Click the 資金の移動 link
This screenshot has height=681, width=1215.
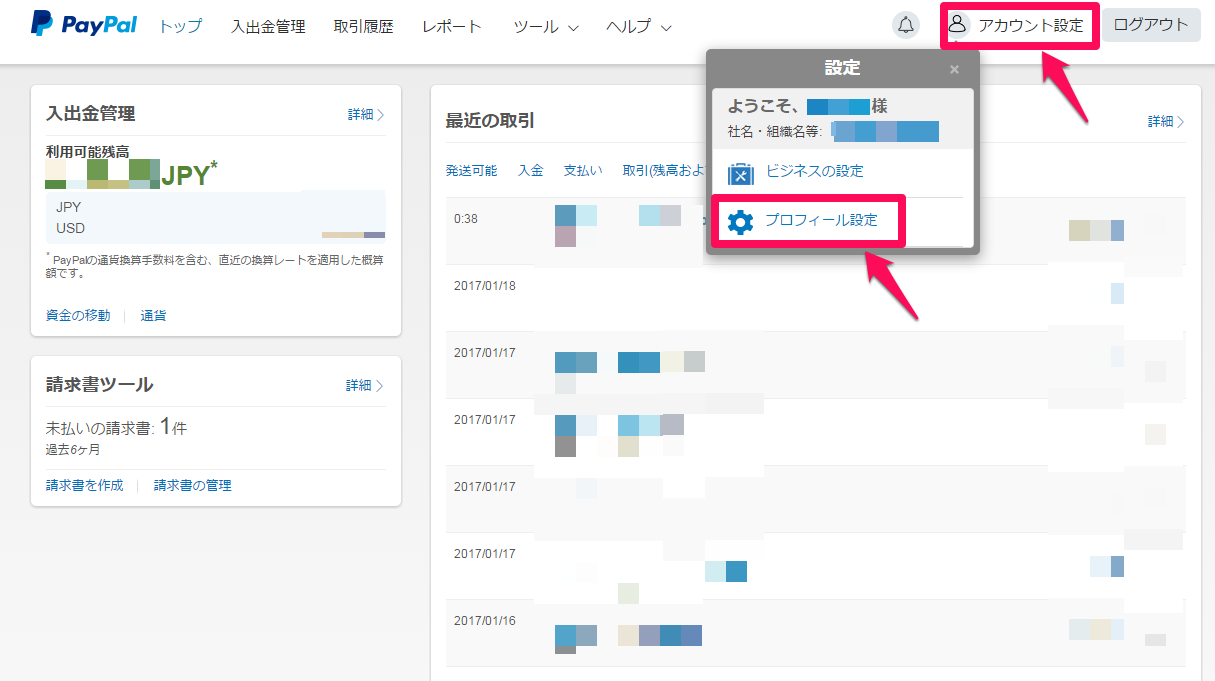(x=78, y=315)
